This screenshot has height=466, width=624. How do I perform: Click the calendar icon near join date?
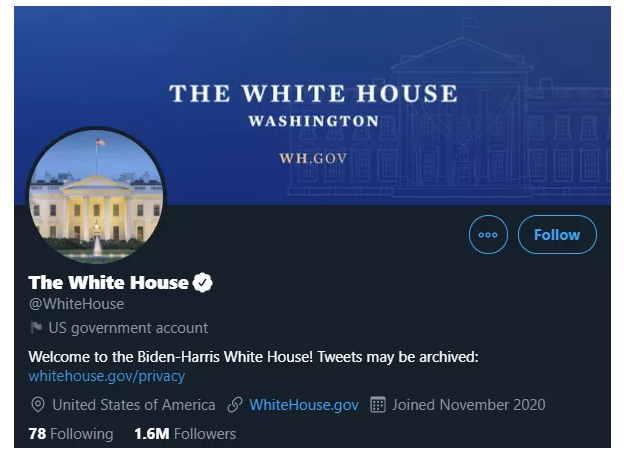point(378,405)
